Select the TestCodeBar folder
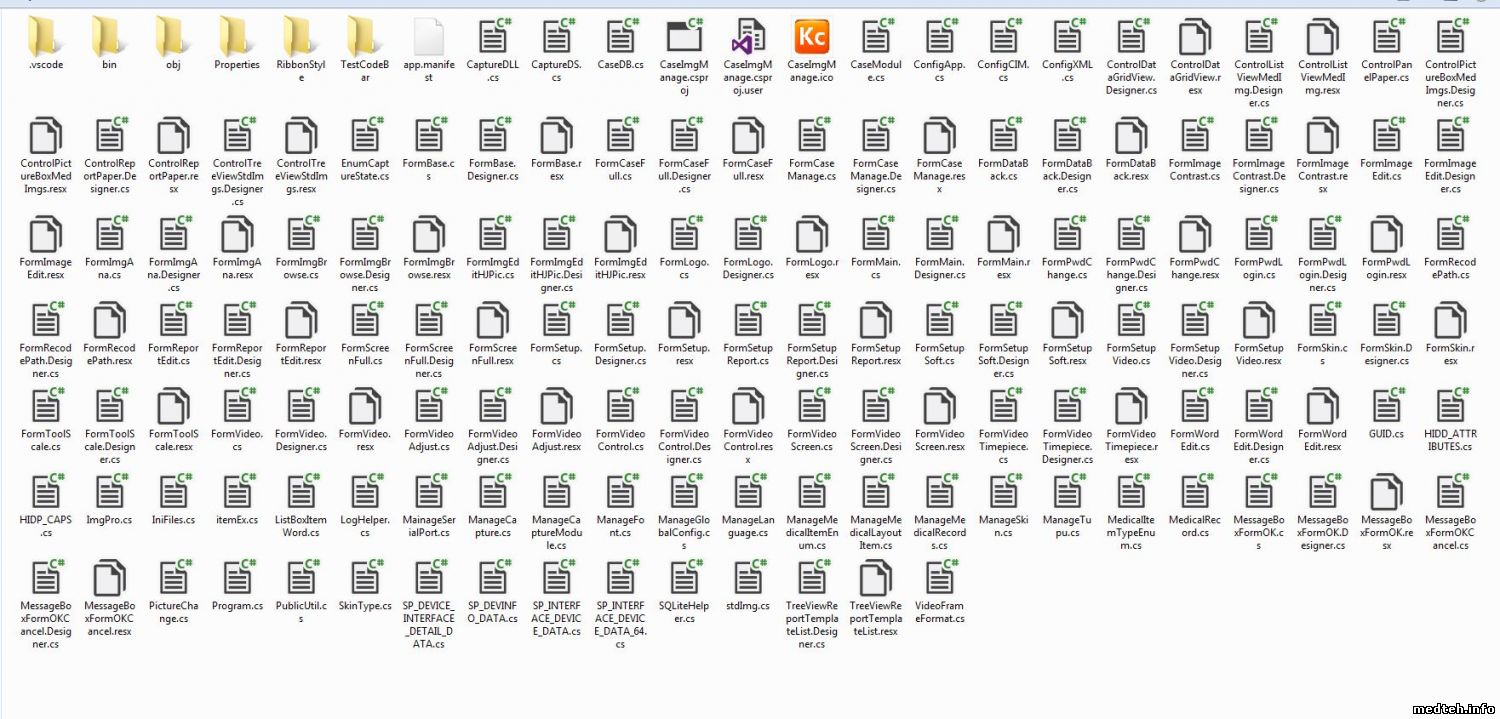 [x=365, y=38]
